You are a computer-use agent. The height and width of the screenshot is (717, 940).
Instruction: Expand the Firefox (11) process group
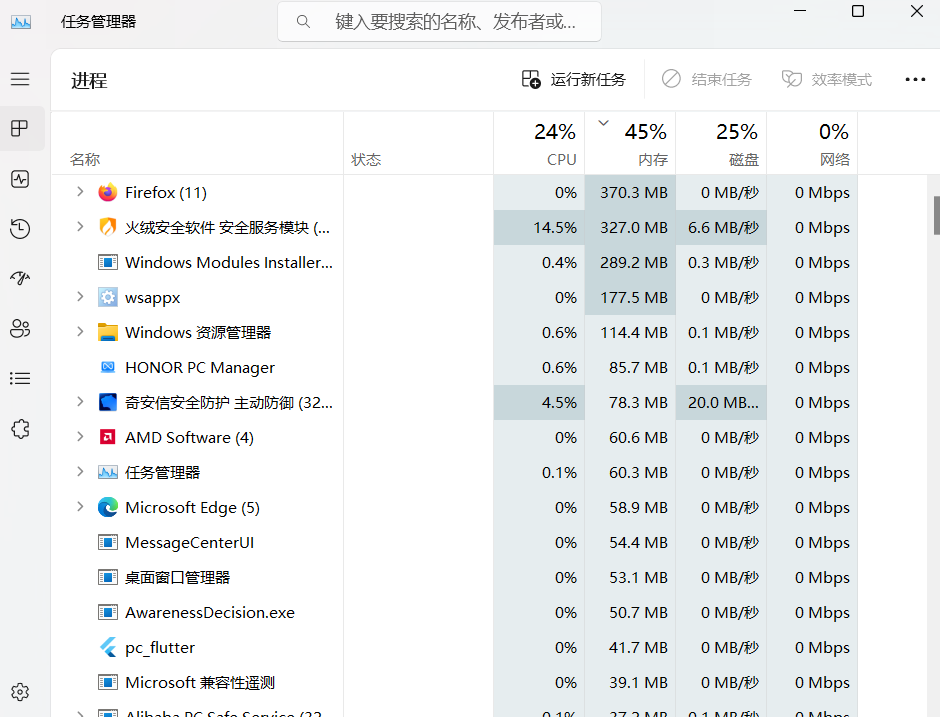coord(80,192)
